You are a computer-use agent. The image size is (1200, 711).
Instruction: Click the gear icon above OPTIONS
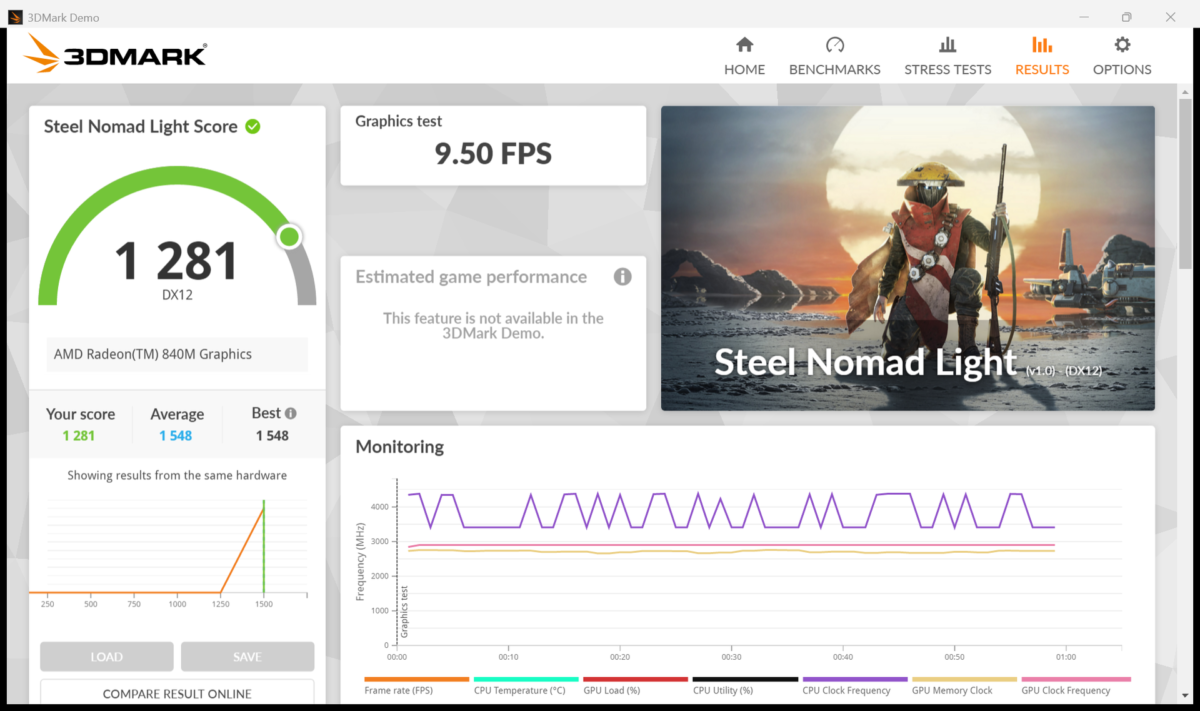[1122, 45]
